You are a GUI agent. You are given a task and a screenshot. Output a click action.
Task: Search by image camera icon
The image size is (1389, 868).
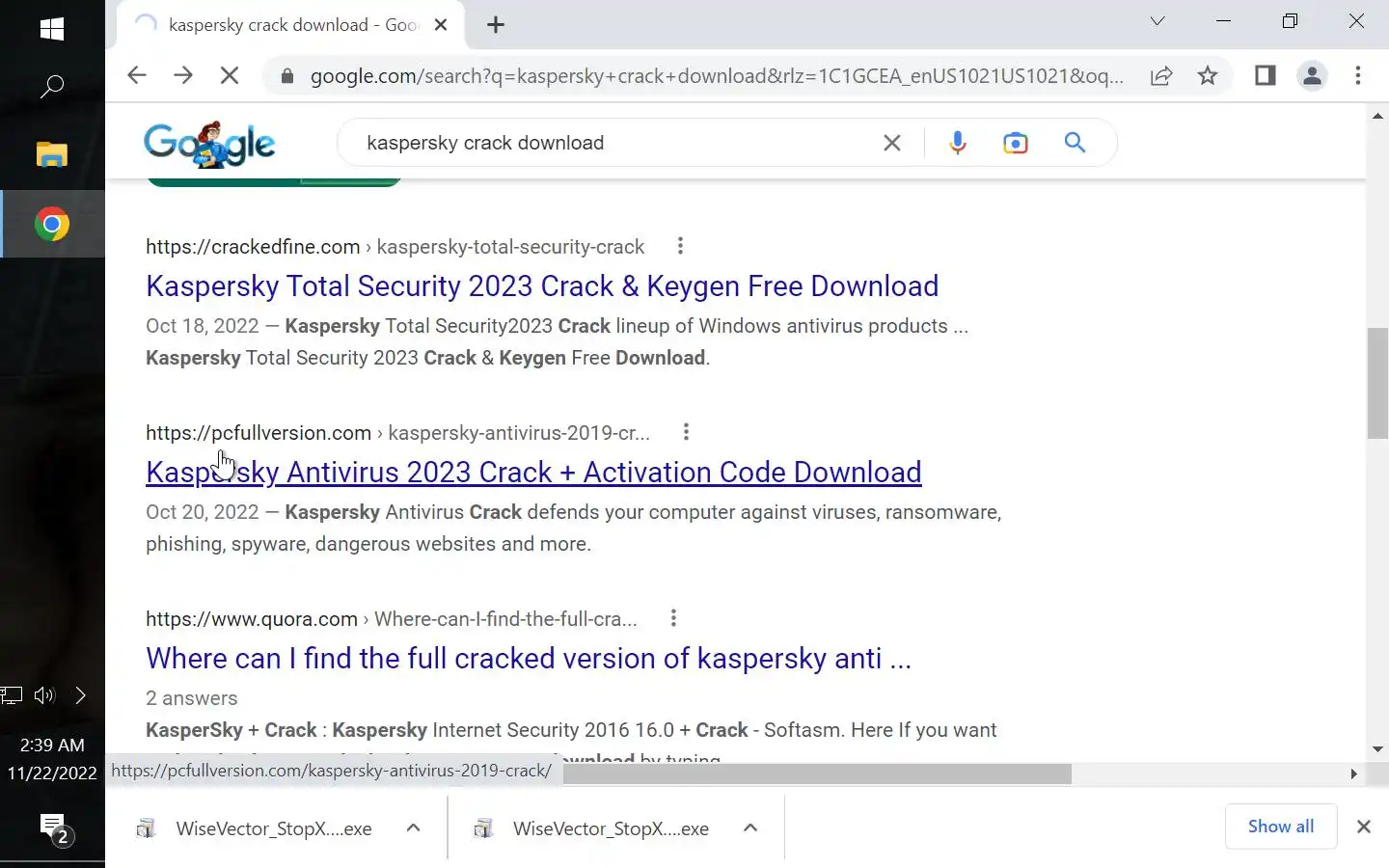tap(1015, 143)
